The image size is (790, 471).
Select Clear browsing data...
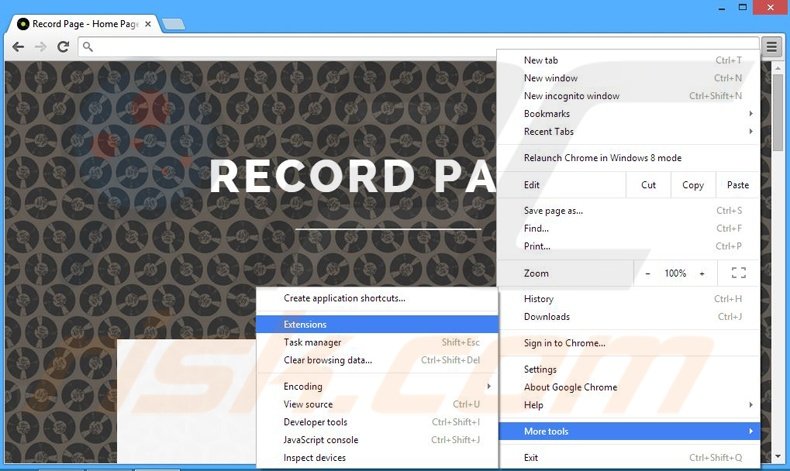coord(377,360)
